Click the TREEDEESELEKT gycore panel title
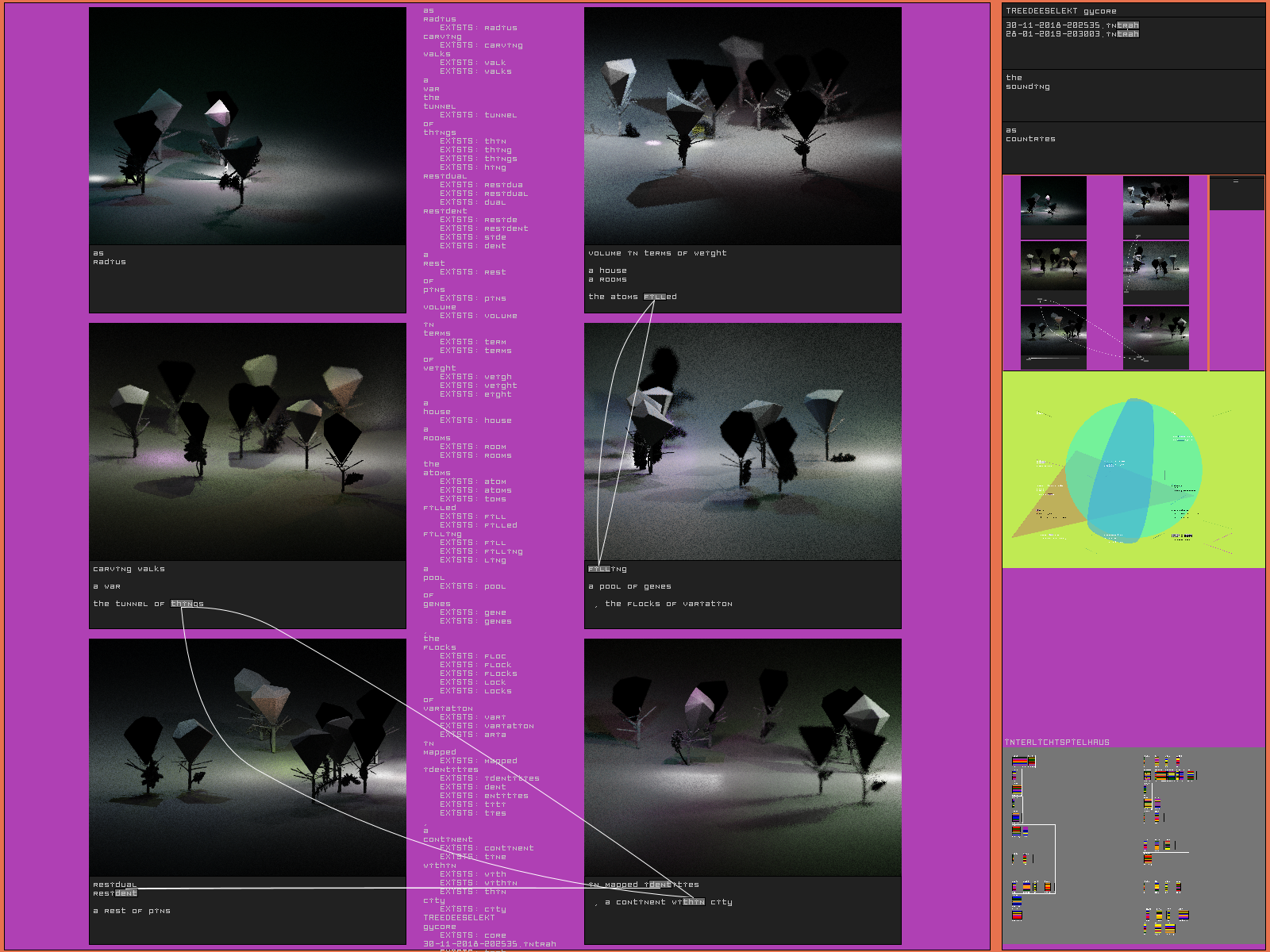The width and height of the screenshot is (1270, 952). (1060, 11)
